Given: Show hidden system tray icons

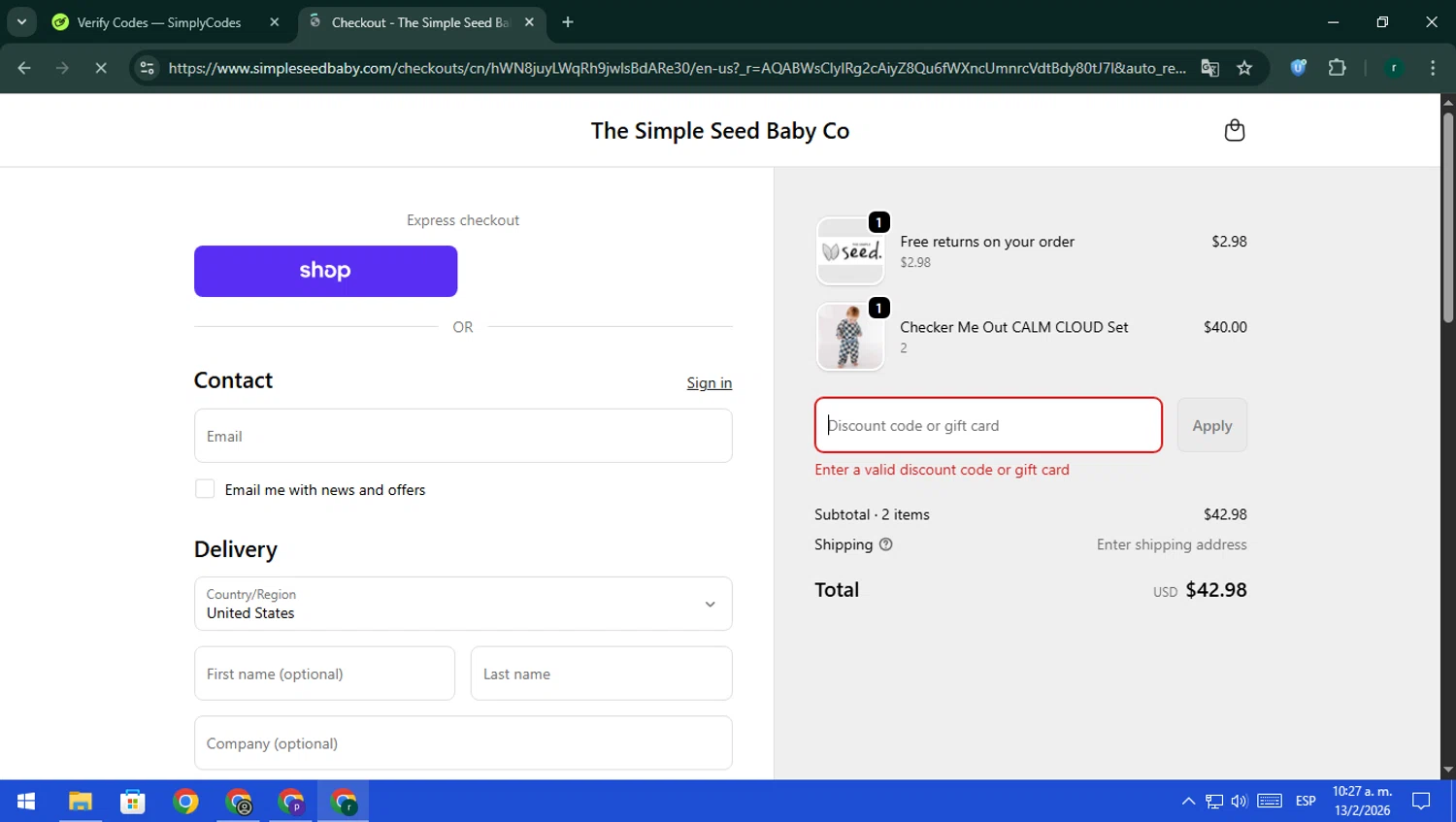Looking at the screenshot, I should pos(1188,801).
